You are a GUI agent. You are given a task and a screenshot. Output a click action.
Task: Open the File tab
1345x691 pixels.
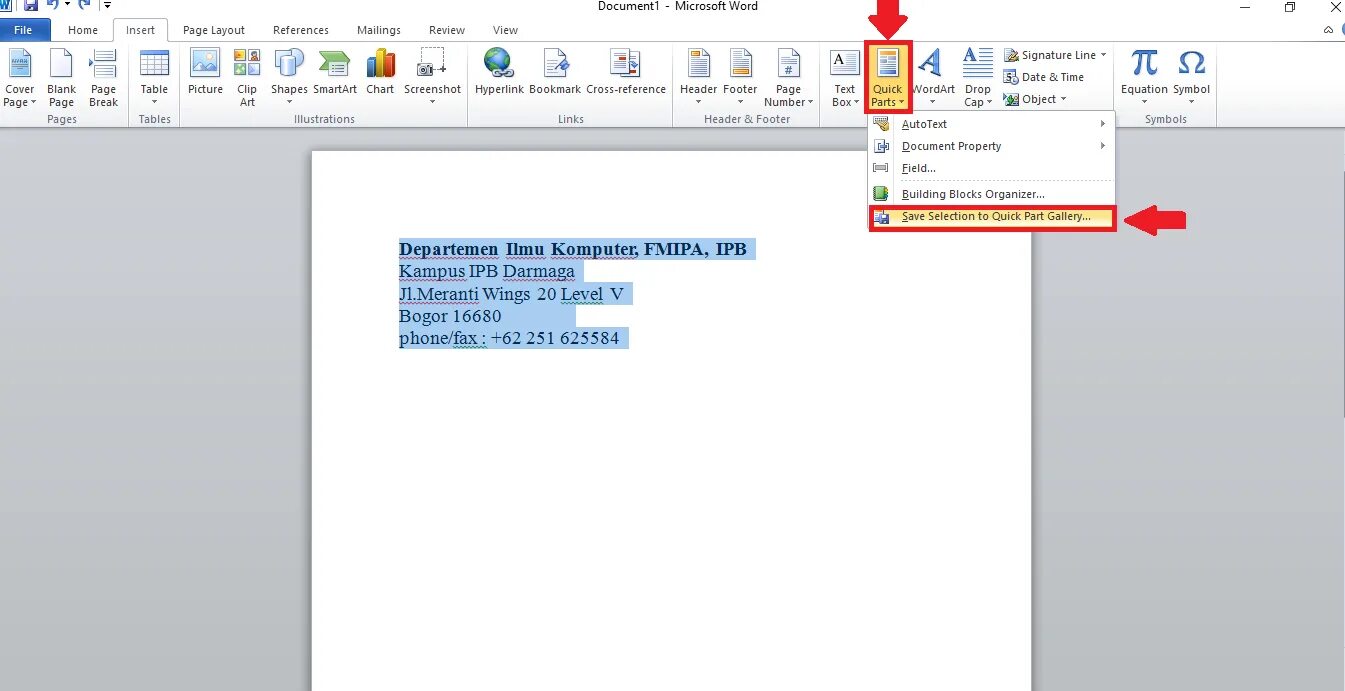[23, 30]
